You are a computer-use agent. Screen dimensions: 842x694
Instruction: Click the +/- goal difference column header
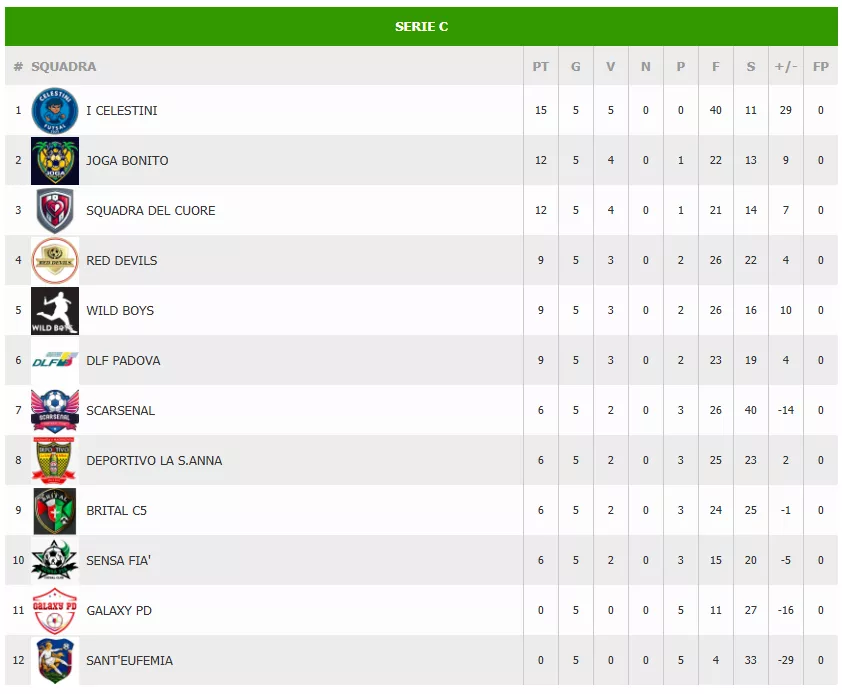tap(786, 67)
